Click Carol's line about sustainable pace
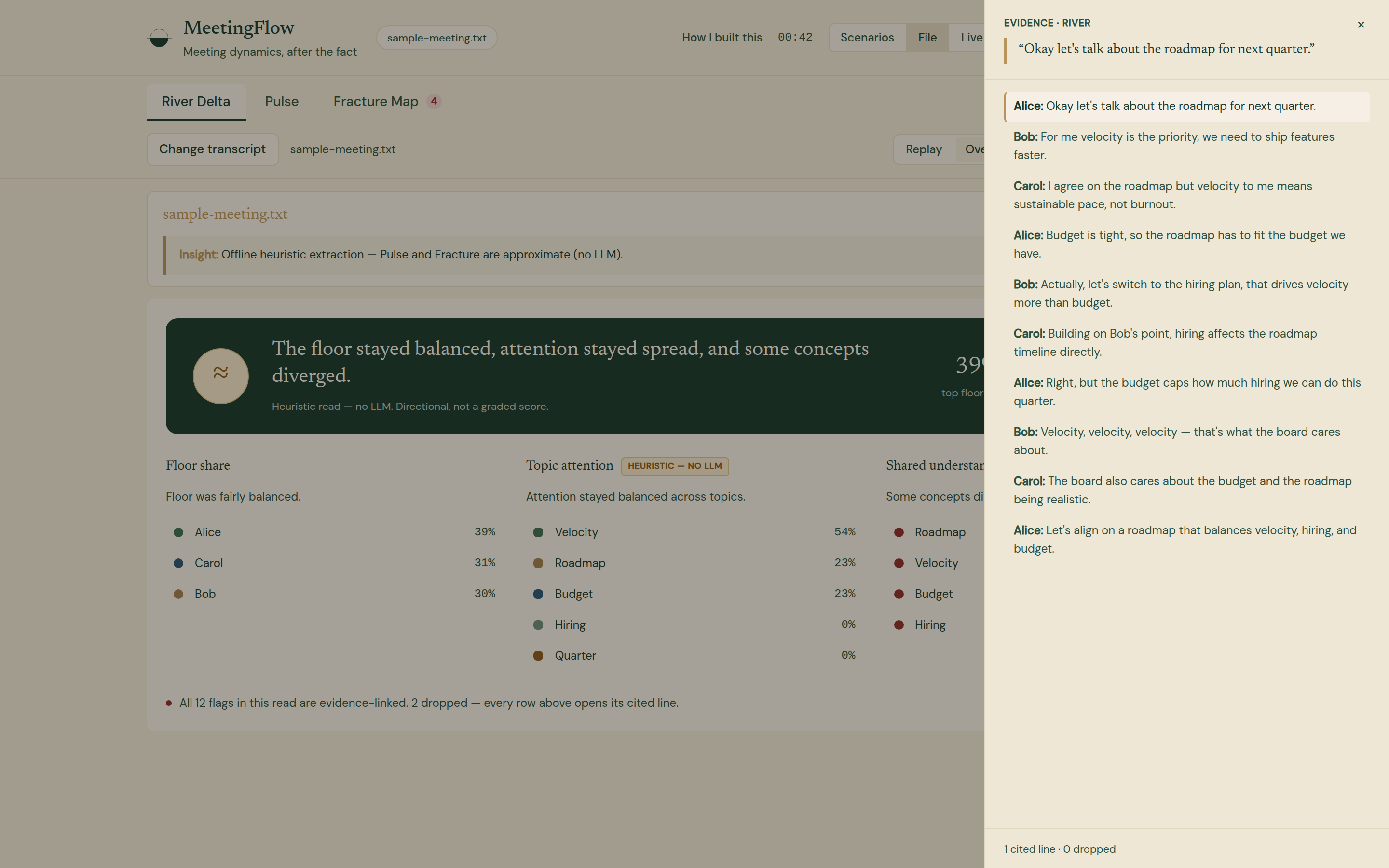1389x868 pixels. coord(1186,195)
